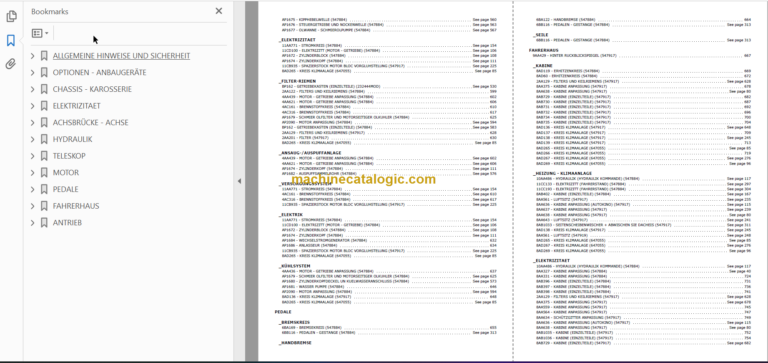This screenshot has height=363, width=768.
Task: Follow the 'See page 567' reference
Action: (484, 30)
